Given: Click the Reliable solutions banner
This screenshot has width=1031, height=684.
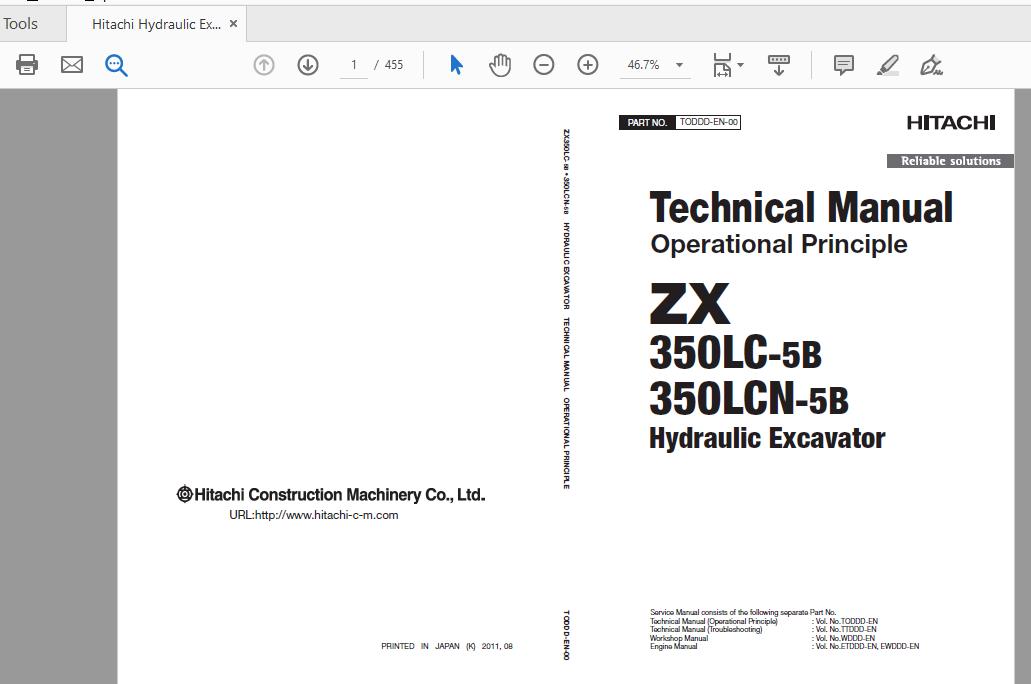Looking at the screenshot, I should (950, 161).
